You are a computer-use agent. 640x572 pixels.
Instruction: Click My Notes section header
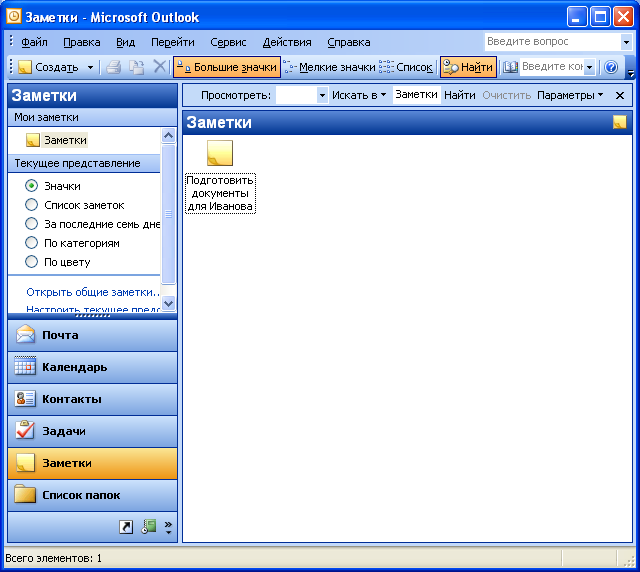coord(92,117)
